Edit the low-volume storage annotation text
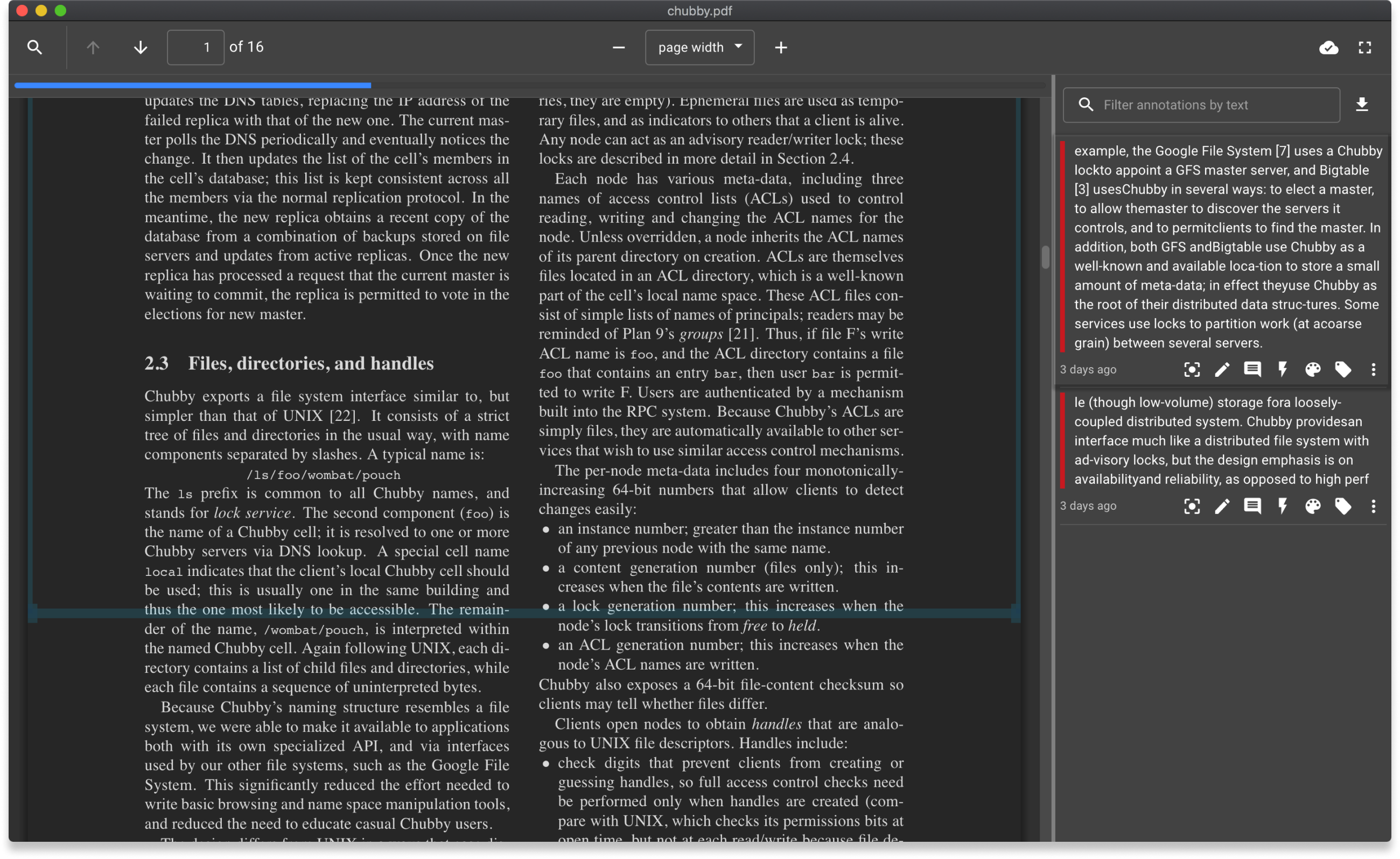Viewport: 1400px width, 859px height. pos(1222,505)
